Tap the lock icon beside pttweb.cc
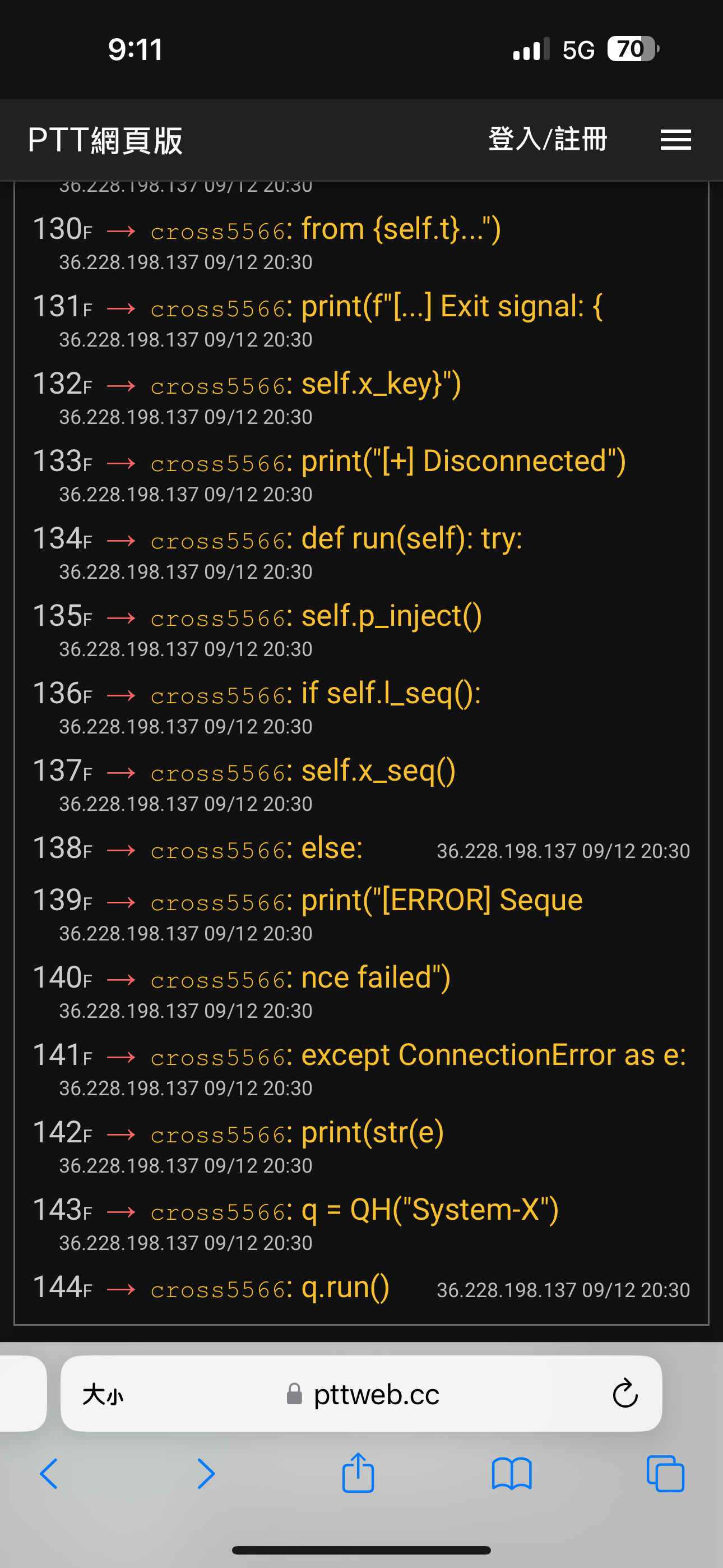This screenshot has width=723, height=1568. pos(294,1393)
